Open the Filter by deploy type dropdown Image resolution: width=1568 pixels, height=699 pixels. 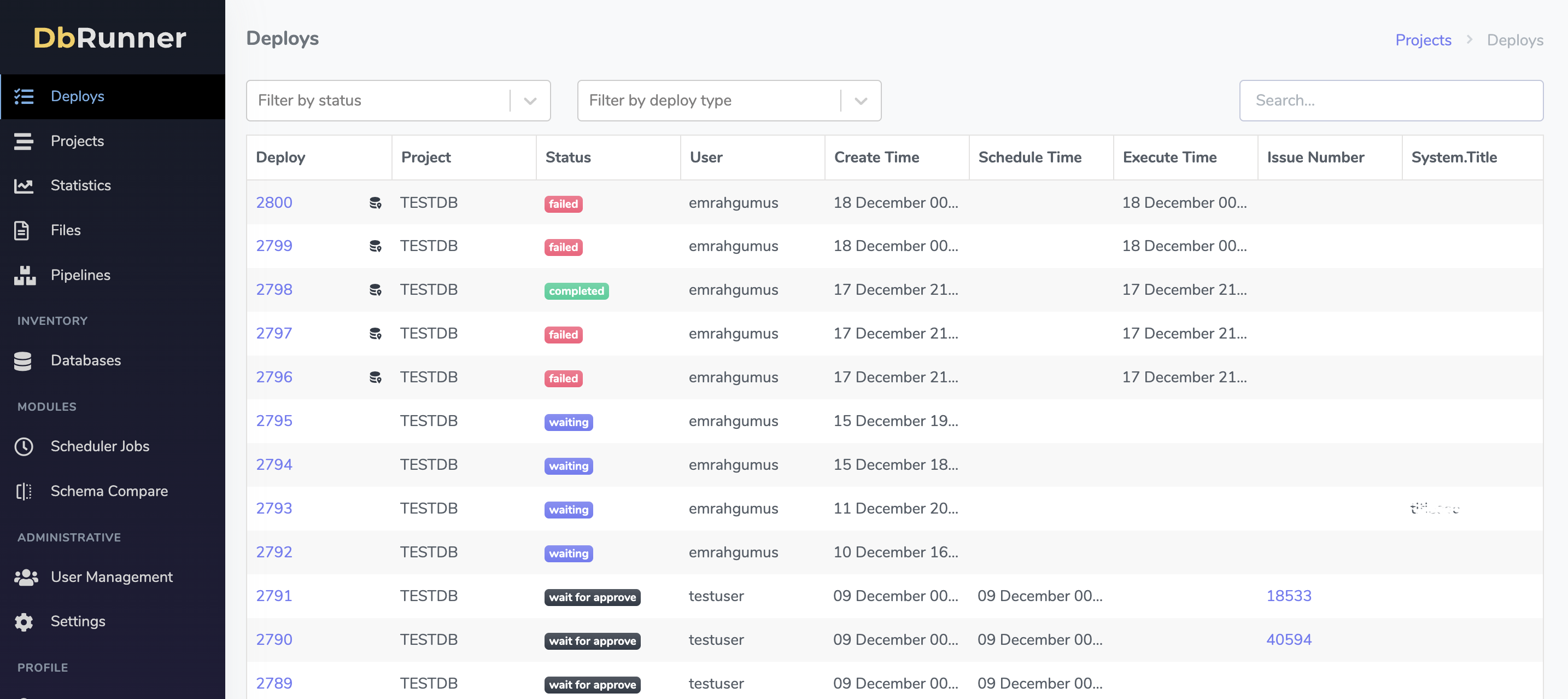click(x=861, y=101)
